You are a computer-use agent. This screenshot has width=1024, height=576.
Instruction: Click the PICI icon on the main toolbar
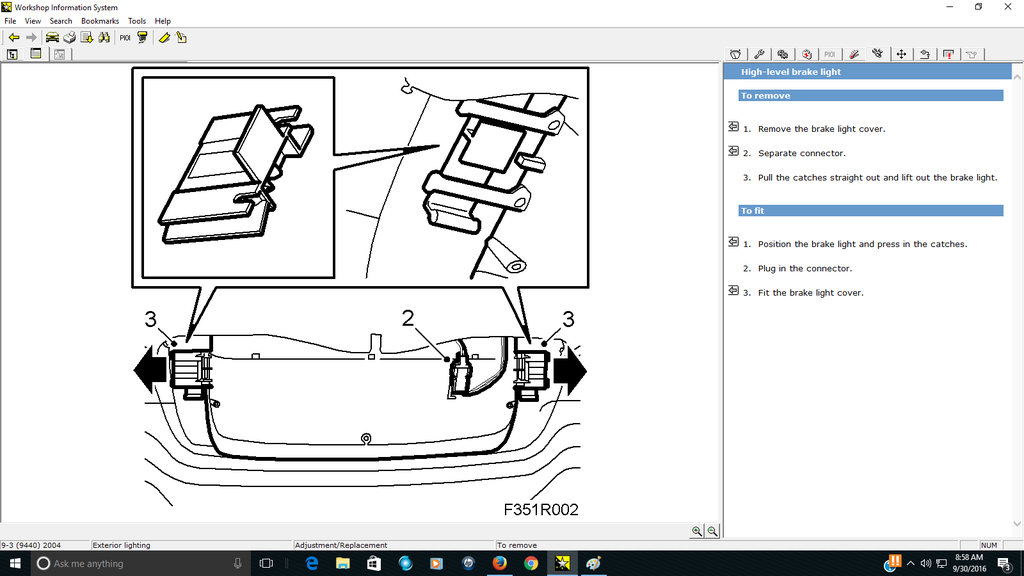pyautogui.click(x=125, y=37)
